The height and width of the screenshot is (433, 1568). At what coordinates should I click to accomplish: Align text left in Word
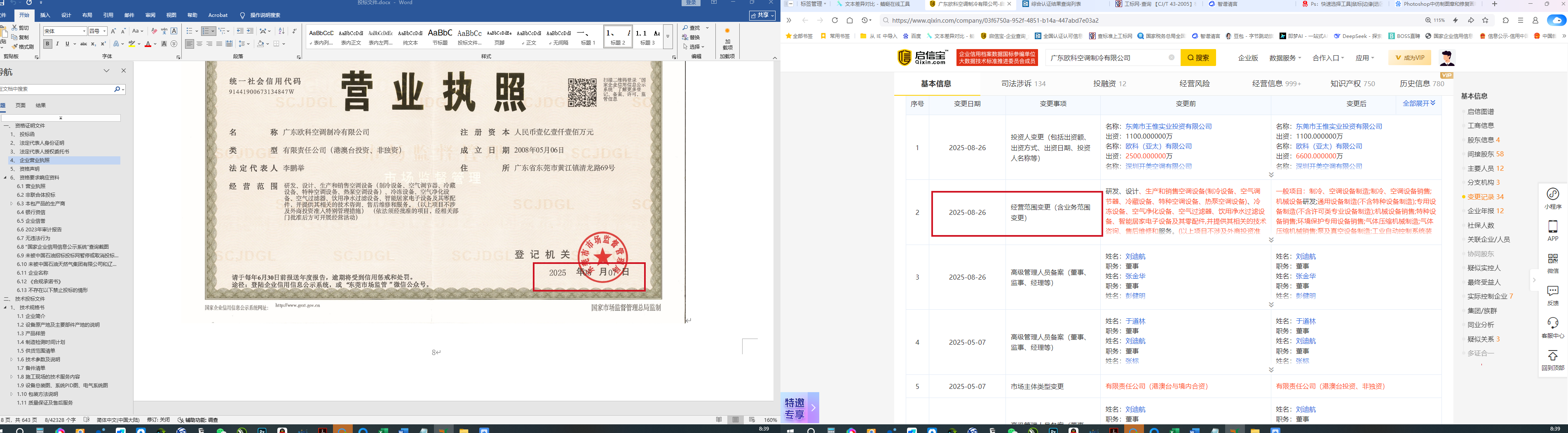189,44
